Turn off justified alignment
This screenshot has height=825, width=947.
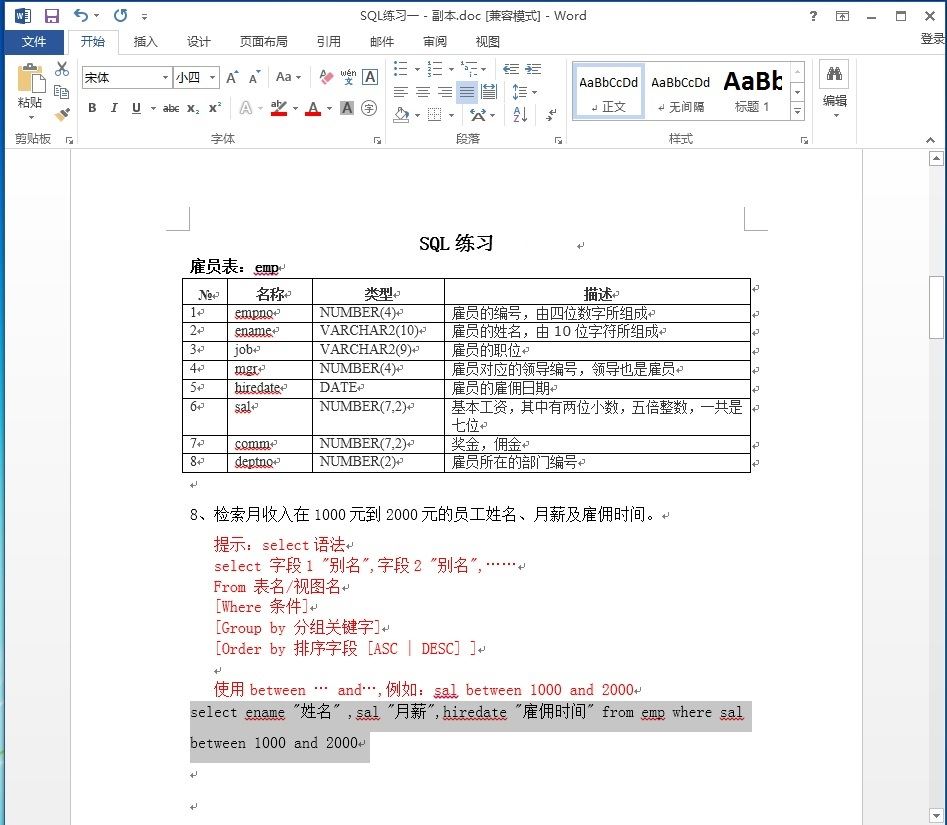[467, 92]
